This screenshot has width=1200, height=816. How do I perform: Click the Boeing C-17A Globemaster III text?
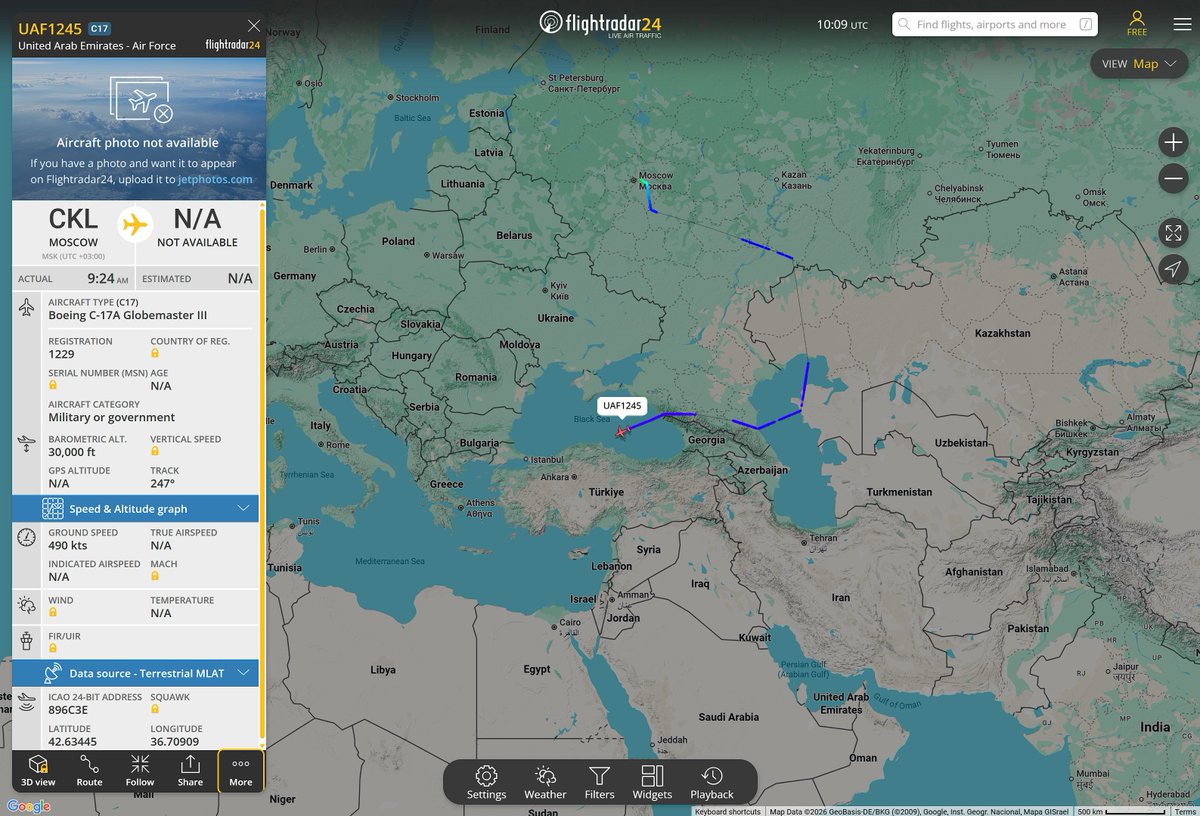click(128, 315)
